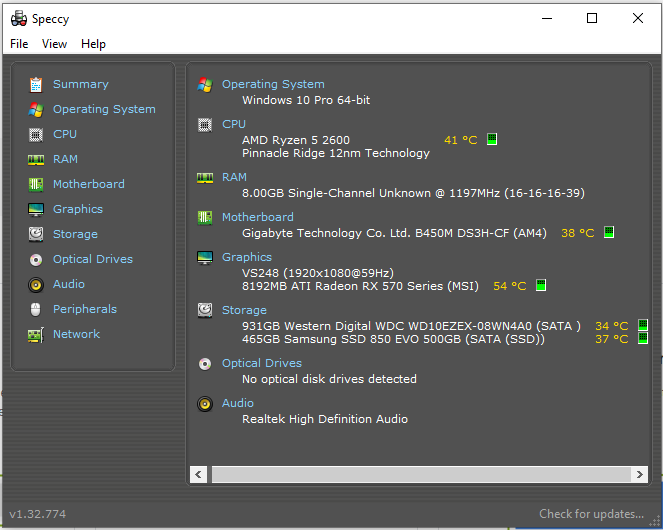This screenshot has width=663, height=530.
Task: Click the RAM stick icon in sidebar
Action: [x=36, y=159]
